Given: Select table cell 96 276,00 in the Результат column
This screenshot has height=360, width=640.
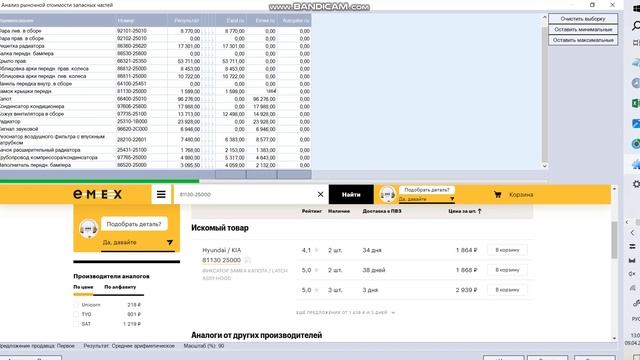Looking at the screenshot, I should click(x=189, y=99).
